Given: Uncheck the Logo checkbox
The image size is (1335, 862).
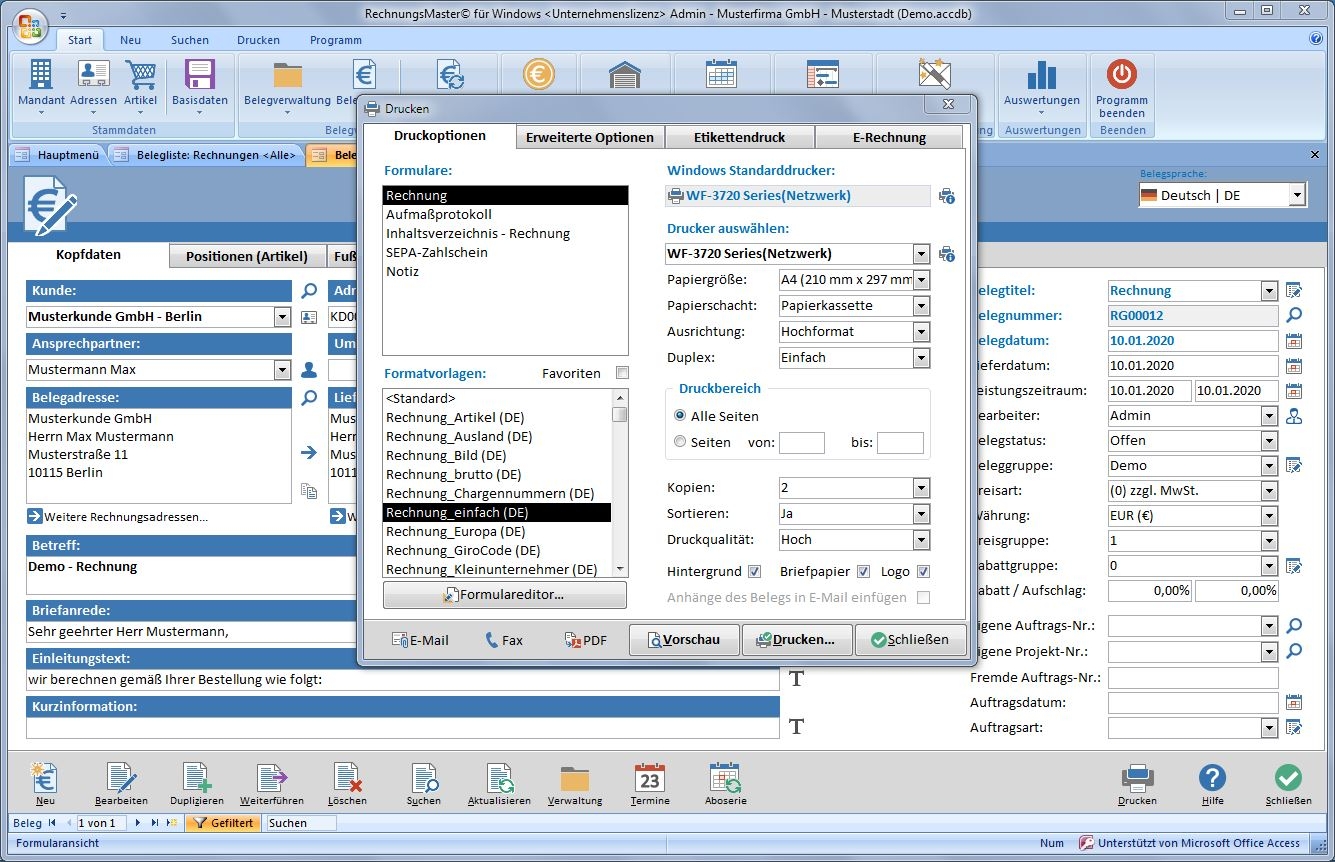Looking at the screenshot, I should pos(923,572).
